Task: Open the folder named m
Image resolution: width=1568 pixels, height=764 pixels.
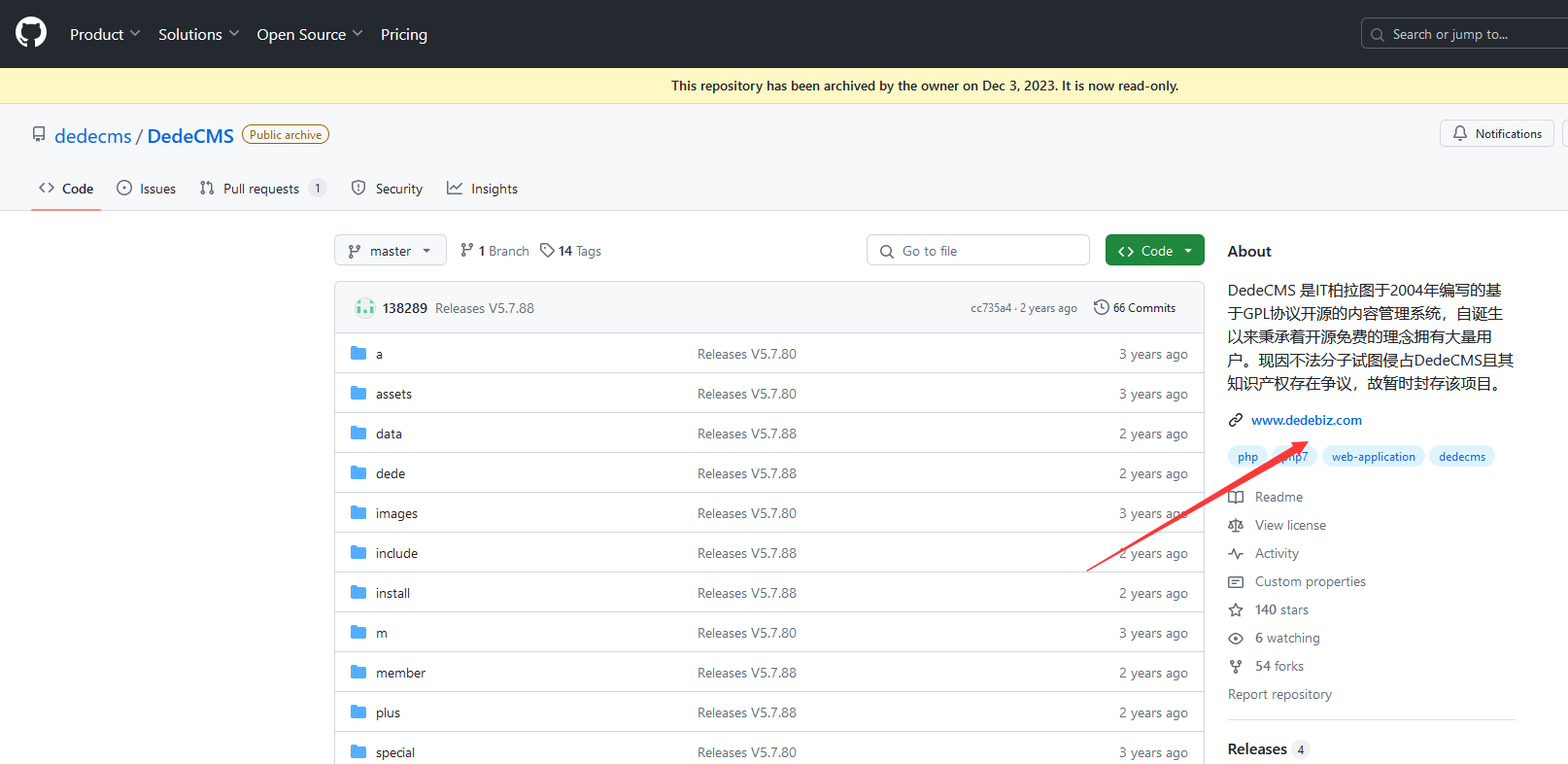Action: (382, 634)
